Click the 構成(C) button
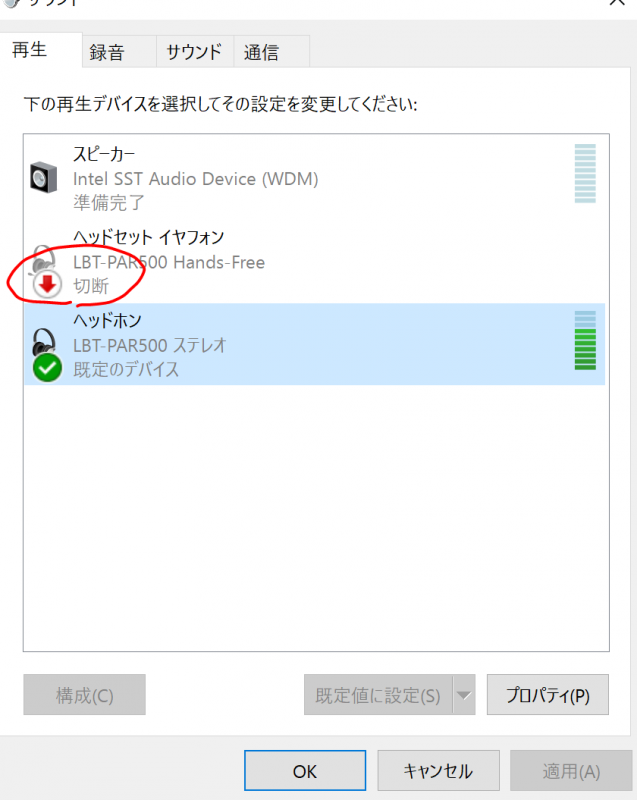Image resolution: width=637 pixels, height=800 pixels. pos(85,695)
